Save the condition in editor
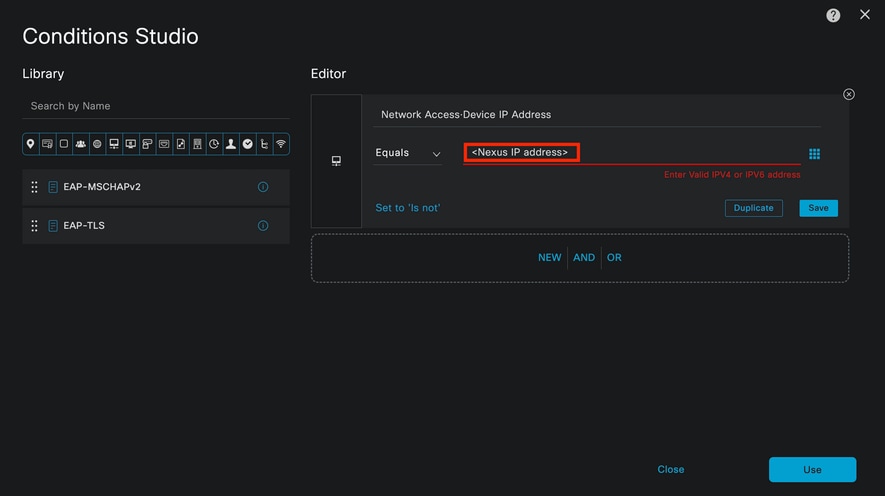 [x=818, y=208]
